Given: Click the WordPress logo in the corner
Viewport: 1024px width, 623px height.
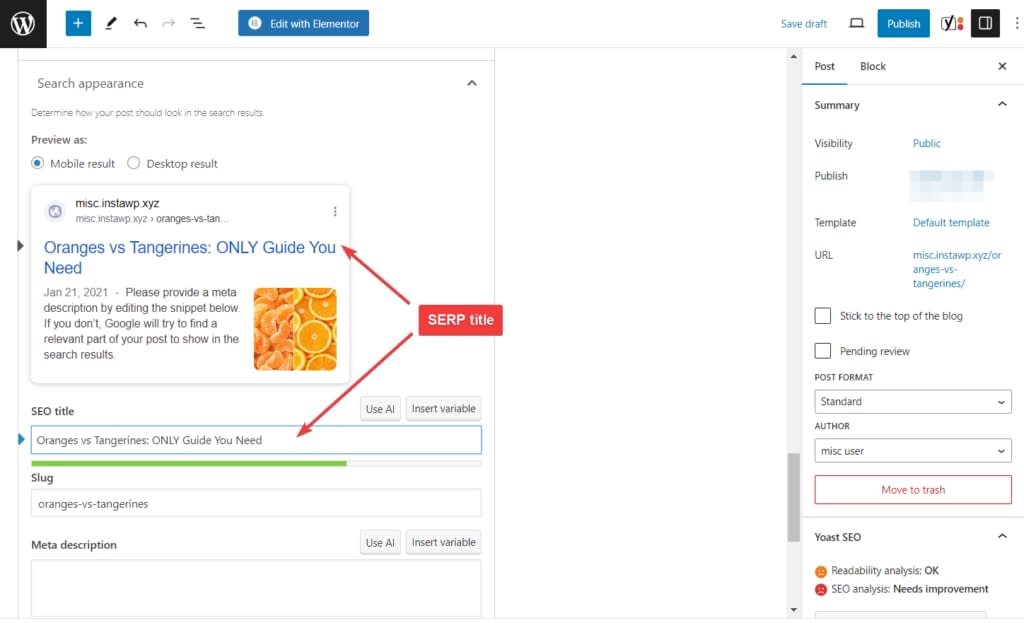Looking at the screenshot, I should pos(23,23).
